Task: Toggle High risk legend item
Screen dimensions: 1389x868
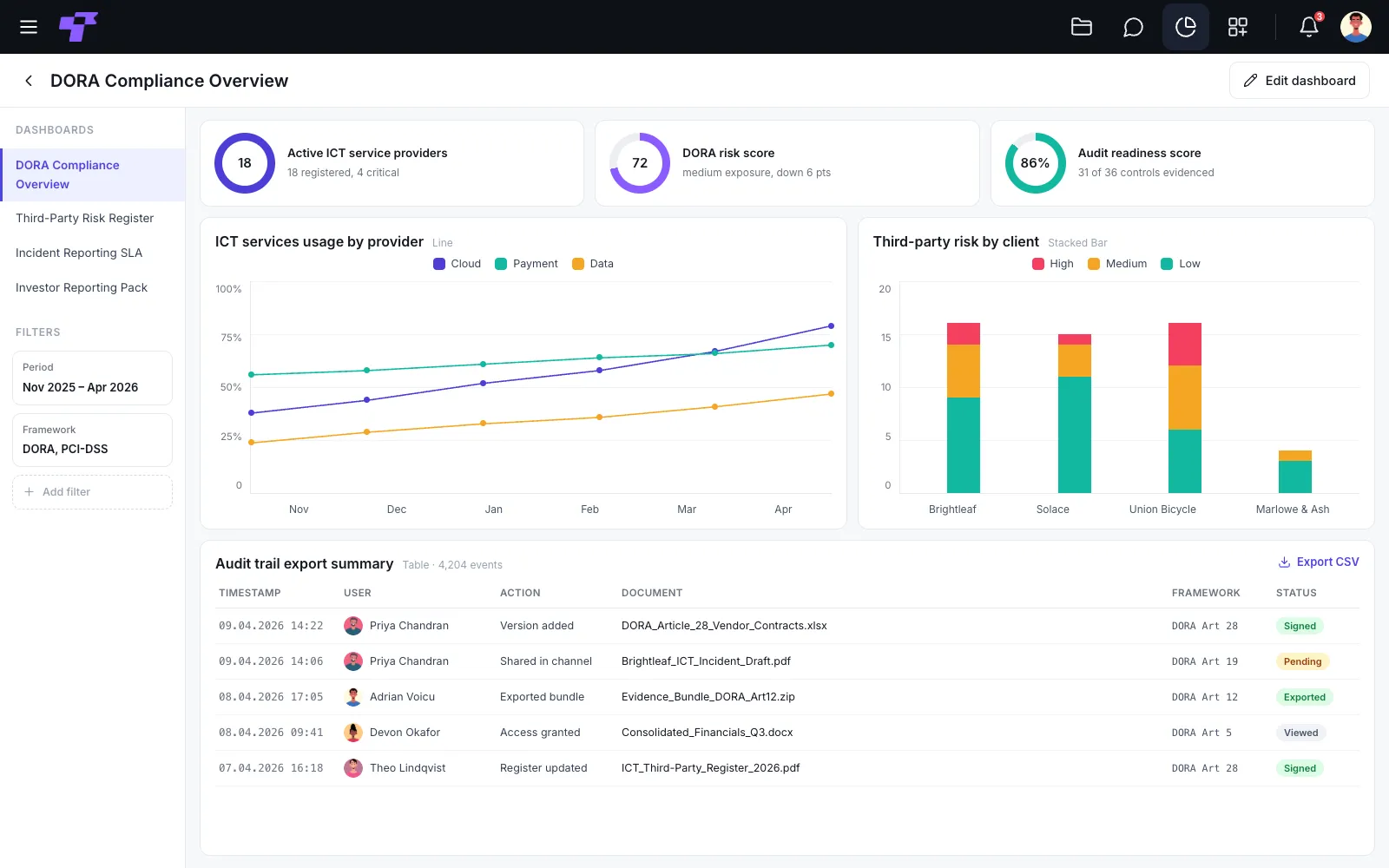Action: pos(1052,264)
